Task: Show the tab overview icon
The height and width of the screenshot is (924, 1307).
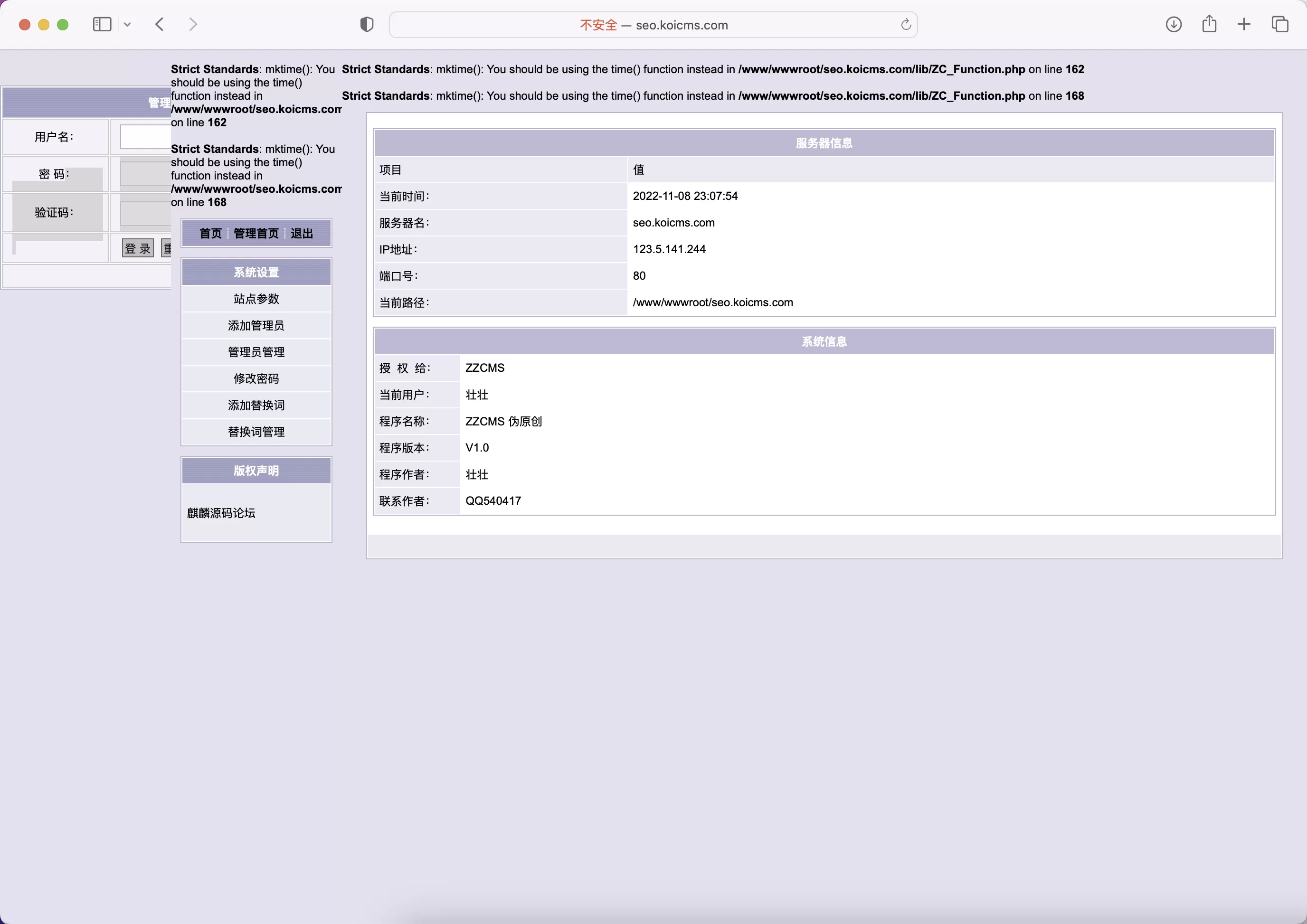Action: click(1279, 25)
